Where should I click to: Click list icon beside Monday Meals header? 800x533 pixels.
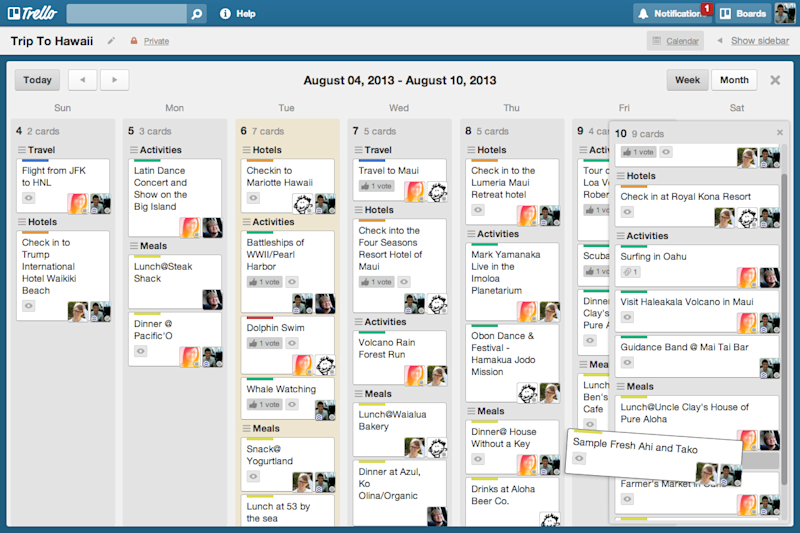click(134, 246)
